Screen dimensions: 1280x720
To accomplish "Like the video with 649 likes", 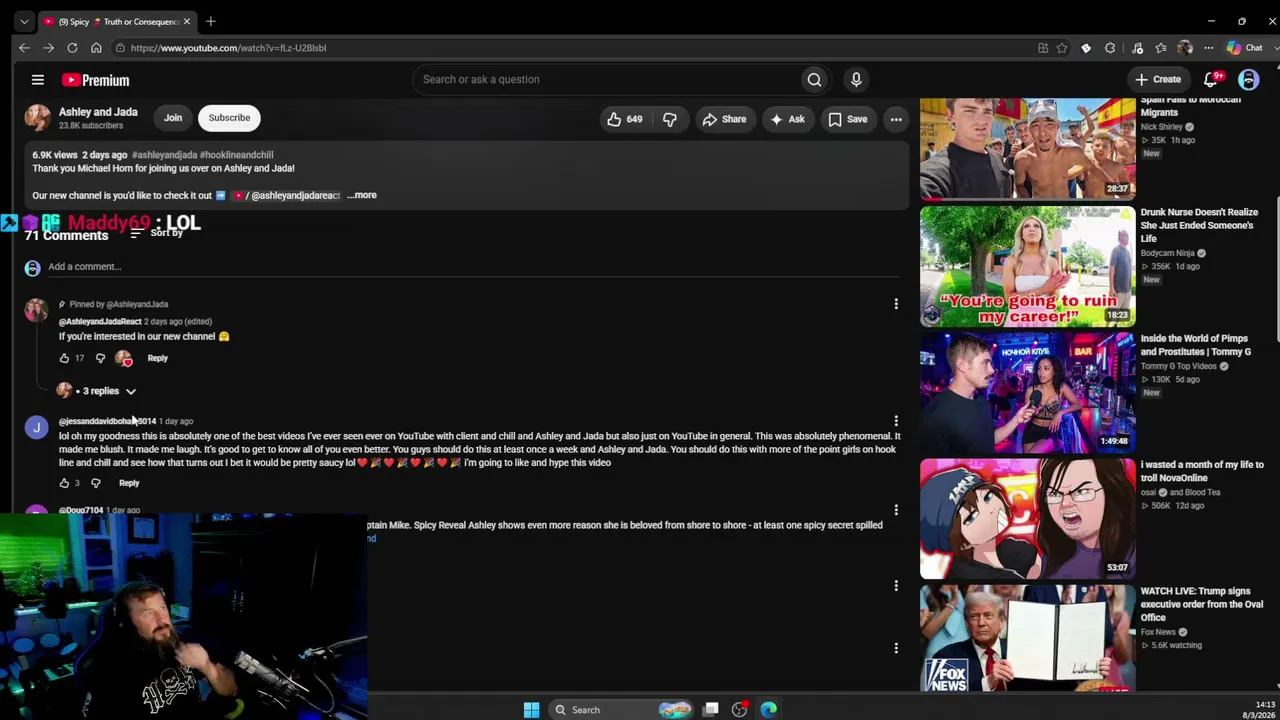I will coord(624,119).
